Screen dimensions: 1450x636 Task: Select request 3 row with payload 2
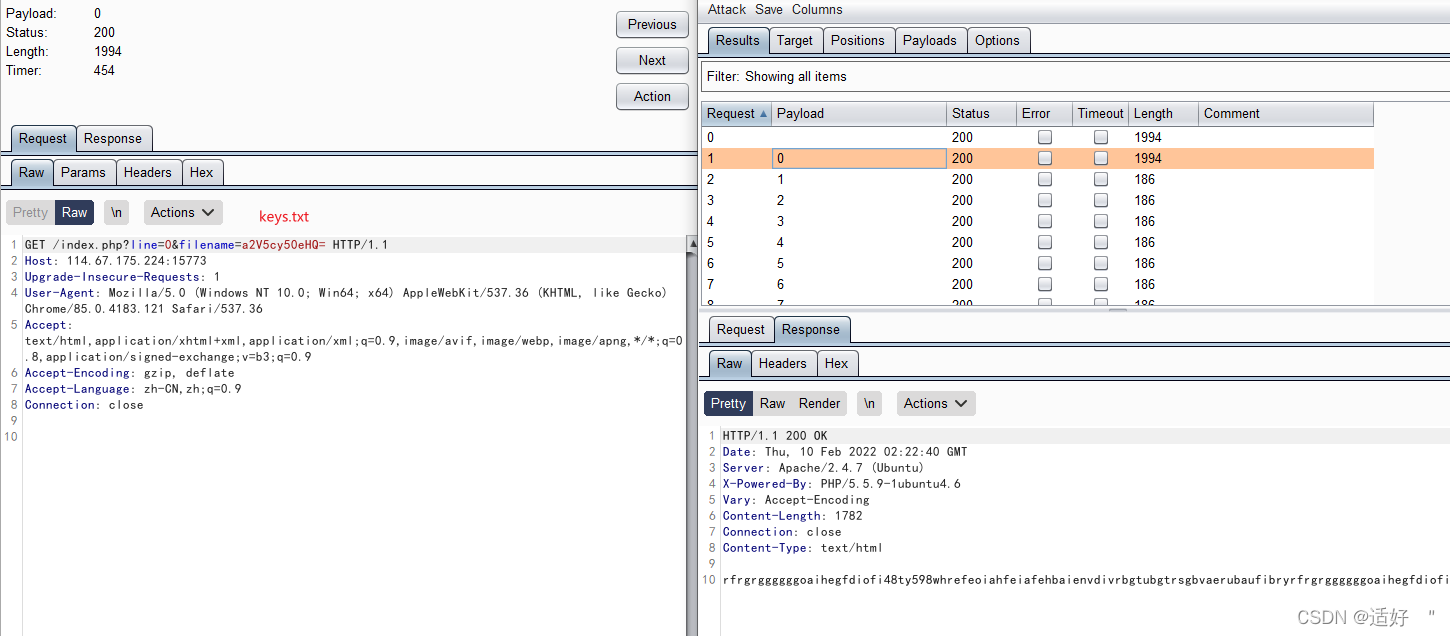(x=1037, y=200)
